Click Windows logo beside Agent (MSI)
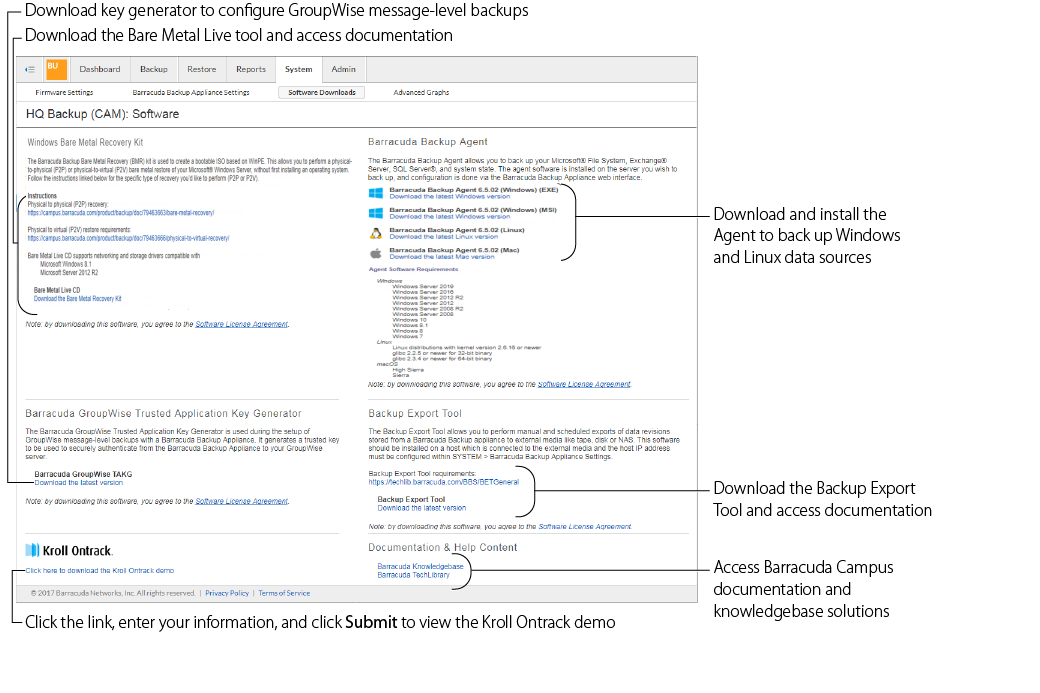The width and height of the screenshot is (1040, 693). click(x=375, y=213)
